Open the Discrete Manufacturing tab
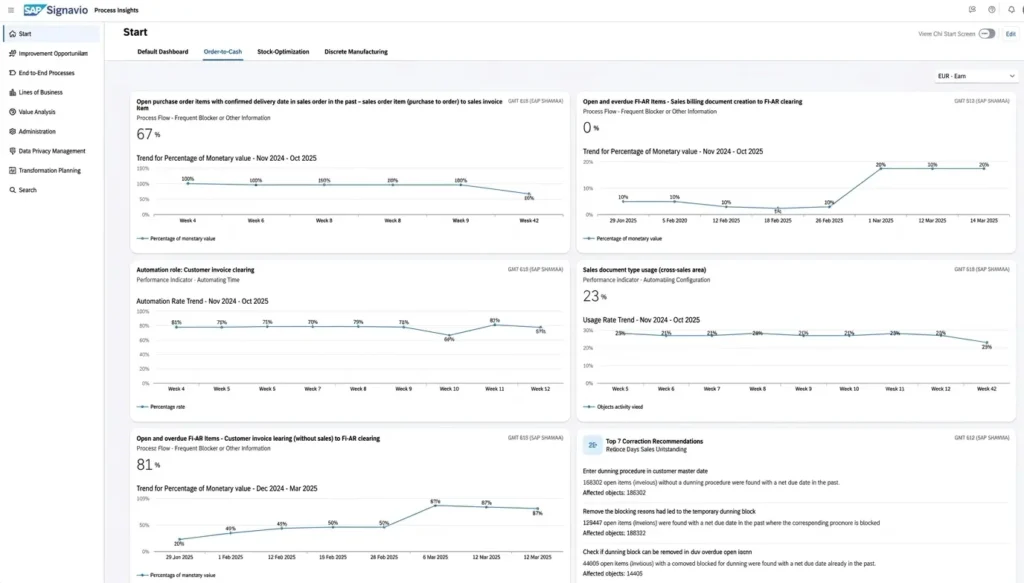 (x=356, y=52)
